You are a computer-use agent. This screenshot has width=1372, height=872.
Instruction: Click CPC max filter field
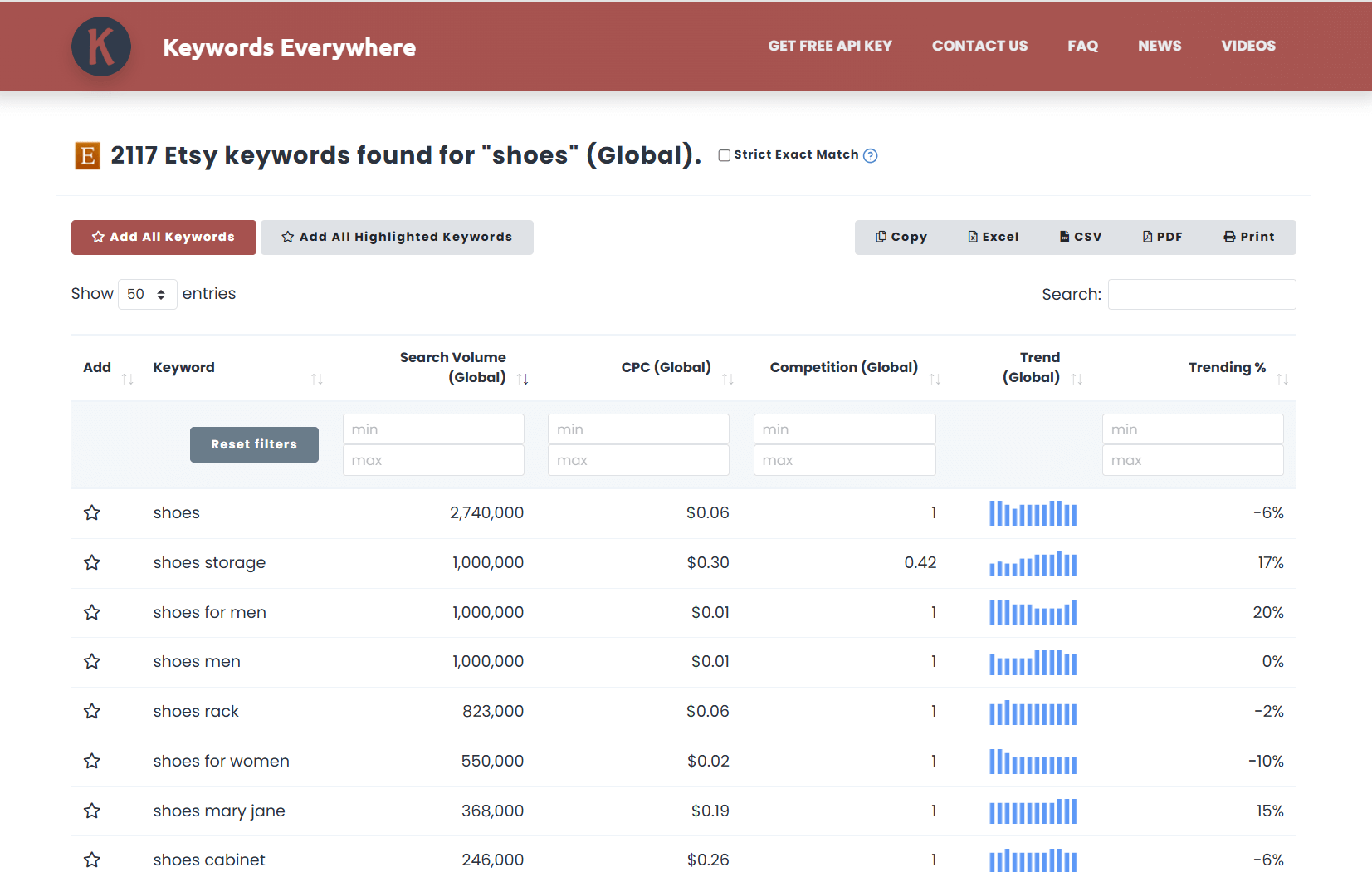coord(638,460)
